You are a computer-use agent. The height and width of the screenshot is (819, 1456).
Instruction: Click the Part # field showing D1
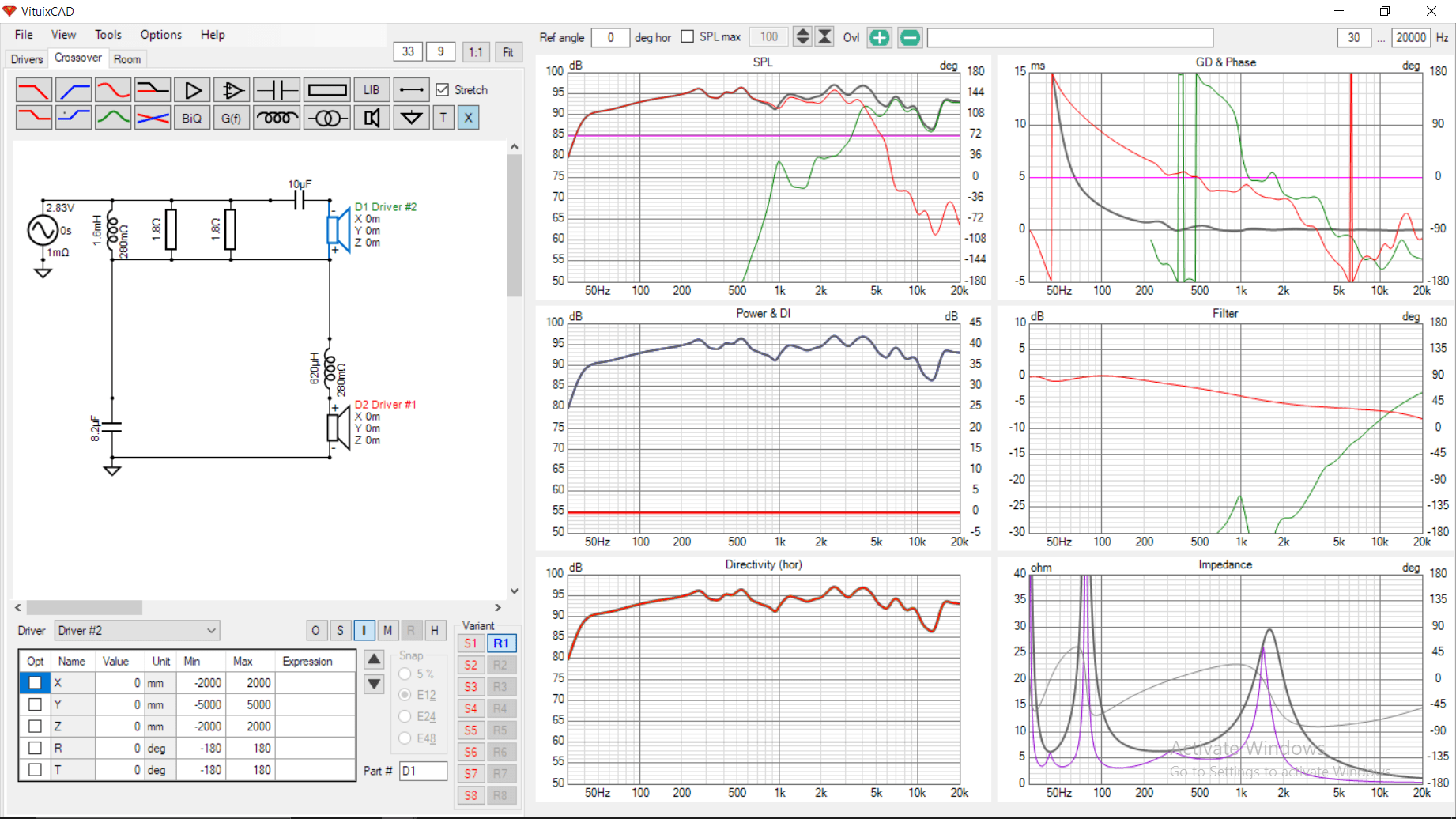click(423, 771)
